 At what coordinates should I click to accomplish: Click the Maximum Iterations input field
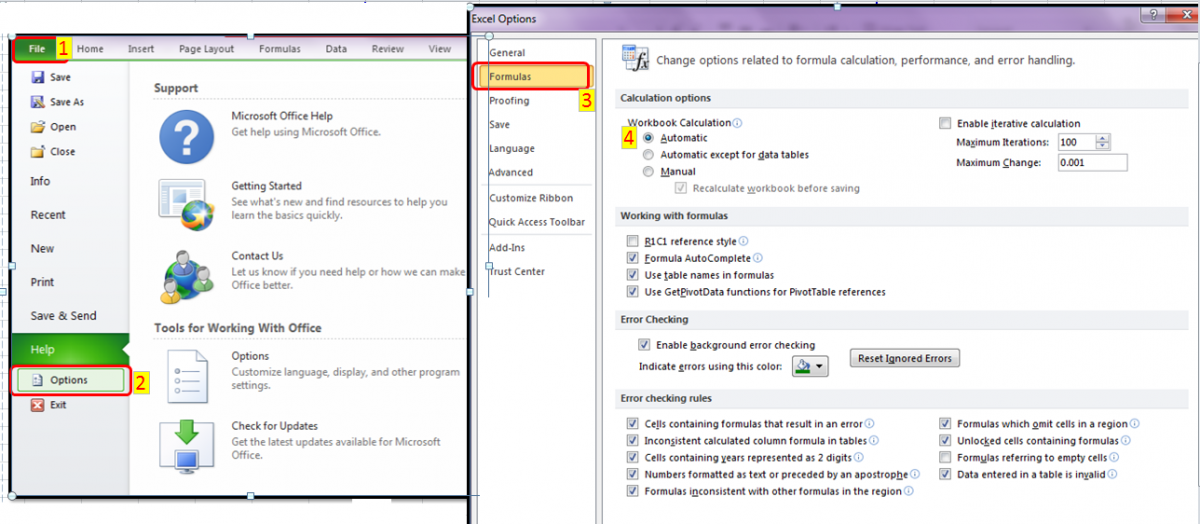1076,142
